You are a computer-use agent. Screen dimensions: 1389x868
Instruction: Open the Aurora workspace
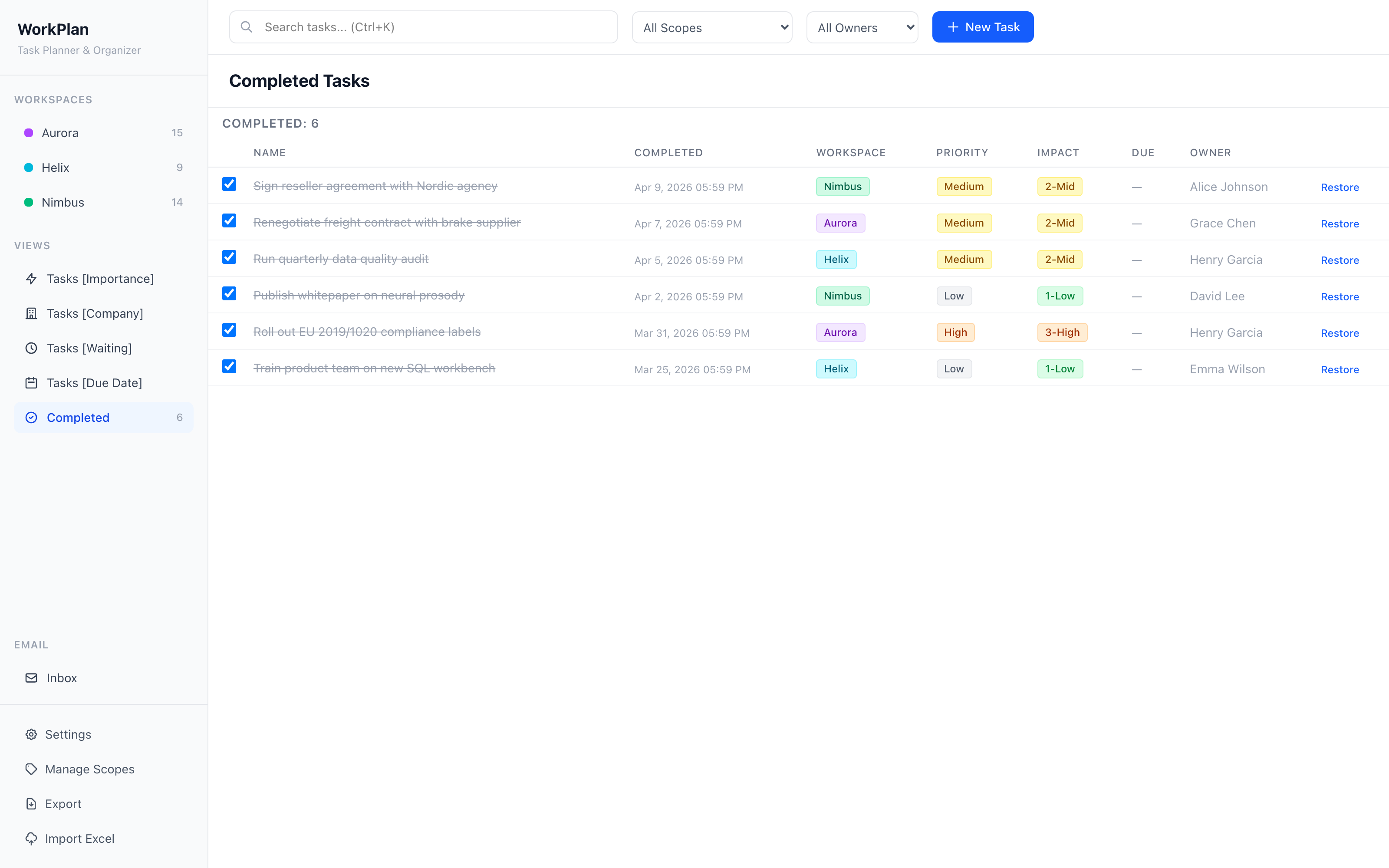(103, 133)
